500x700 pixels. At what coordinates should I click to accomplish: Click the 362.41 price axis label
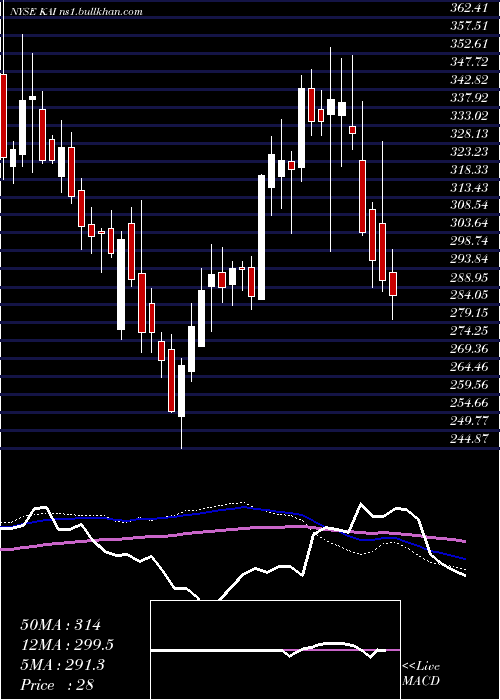tap(468, 8)
